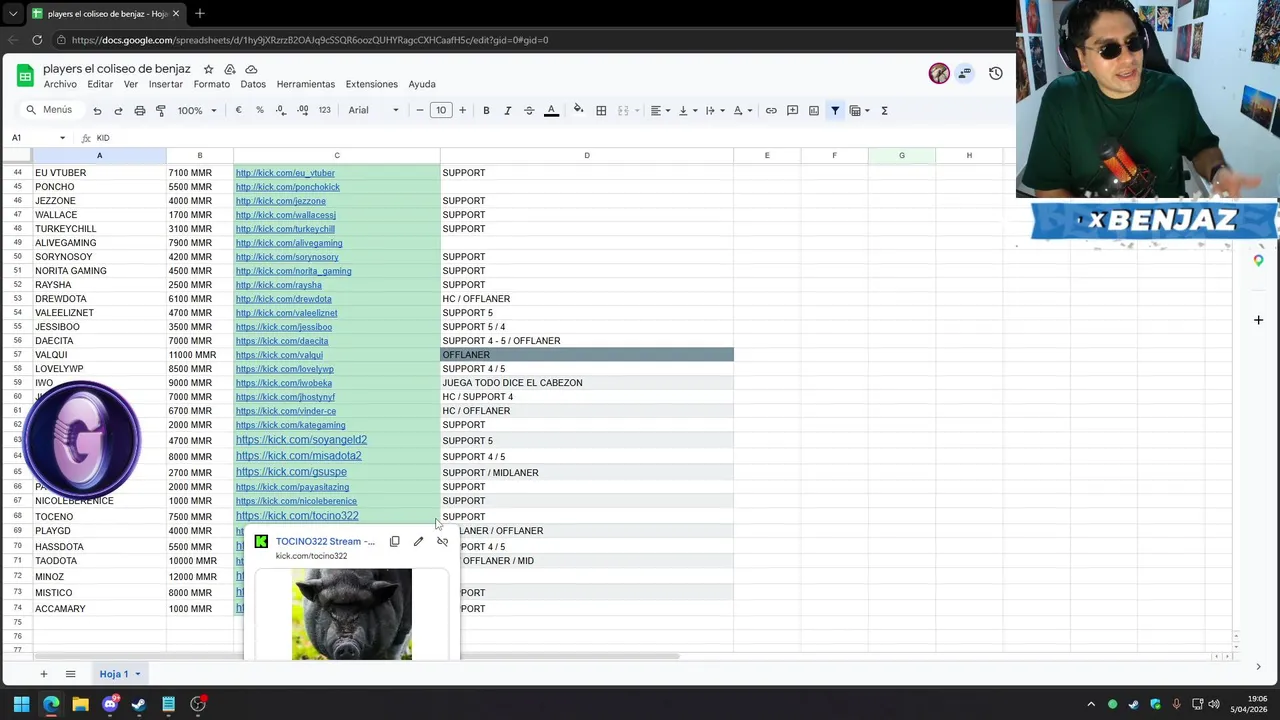Image resolution: width=1280 pixels, height=720 pixels.
Task: Open number format 123 menu
Action: coord(324,110)
